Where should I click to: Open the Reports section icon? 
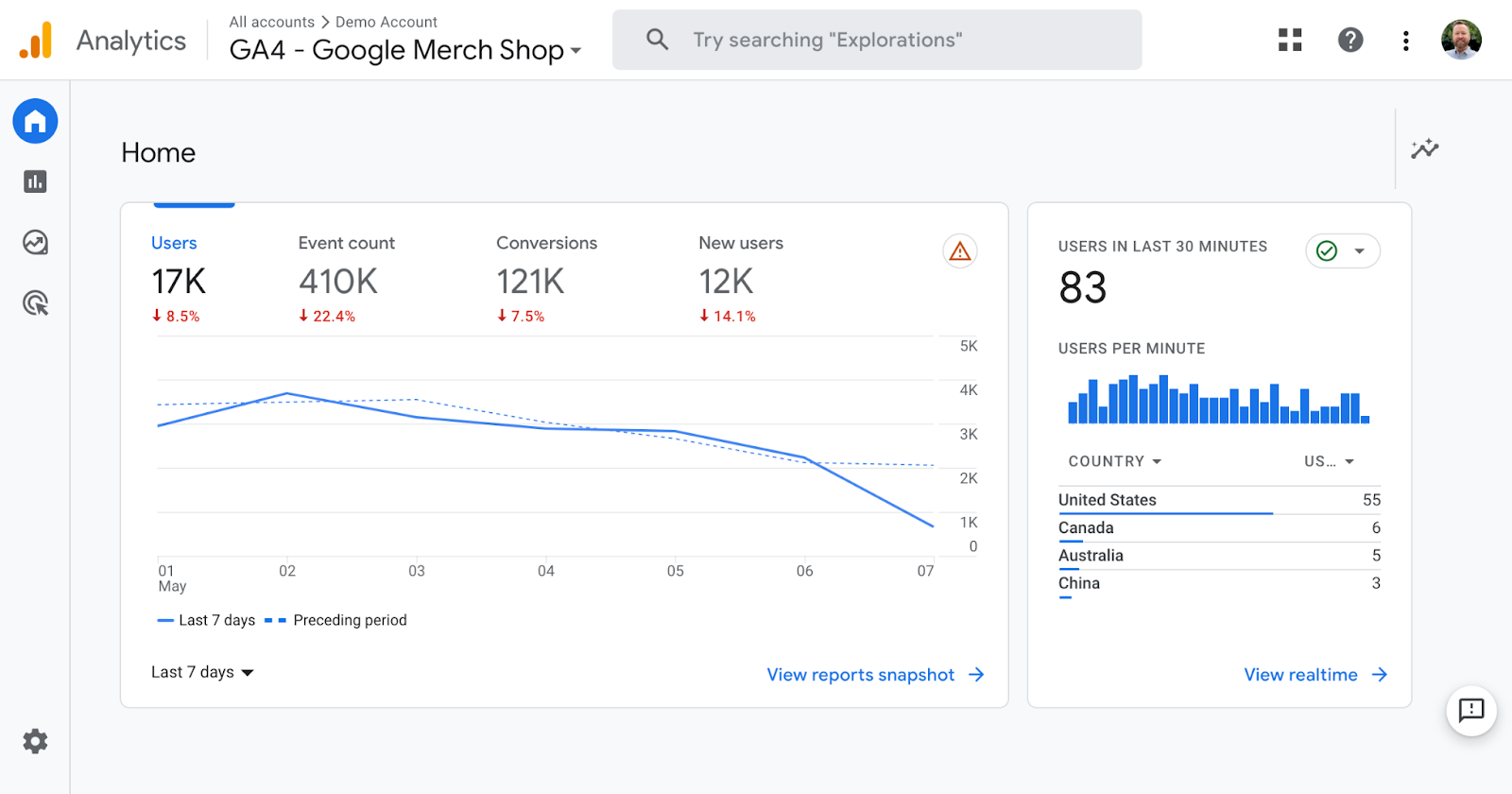pos(35,181)
